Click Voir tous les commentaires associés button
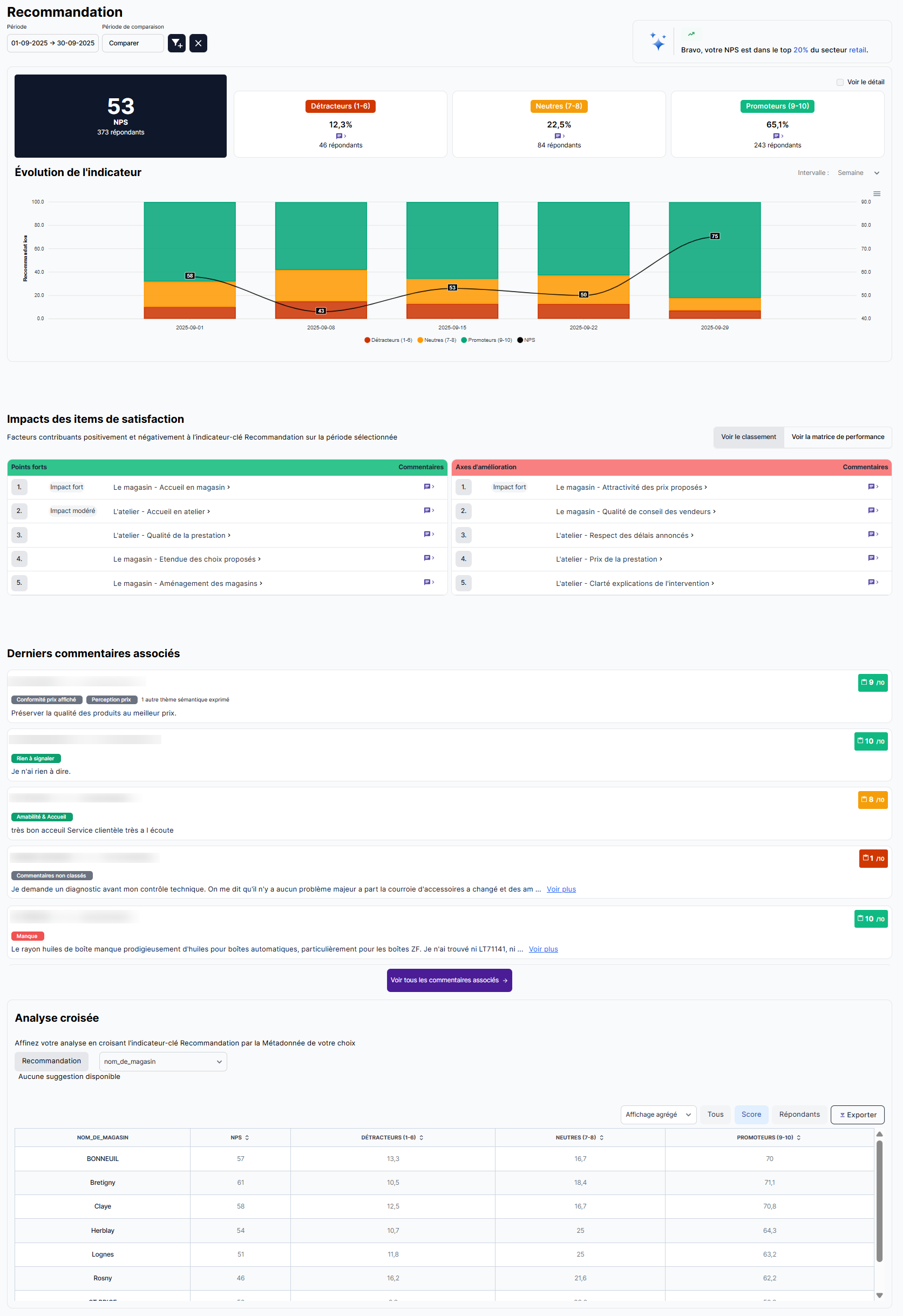903x1316 pixels. click(449, 980)
